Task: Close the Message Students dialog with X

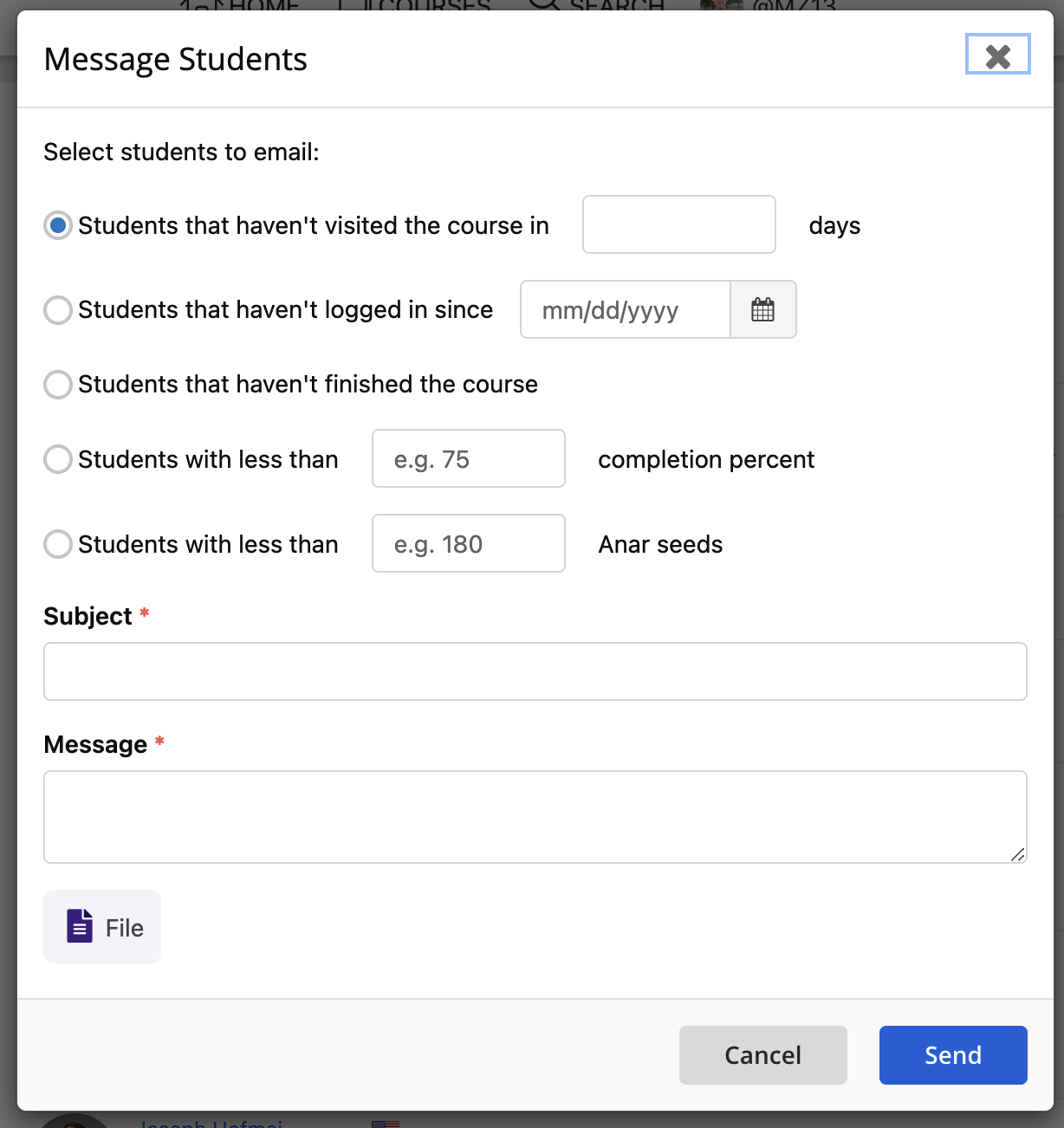Action: click(997, 55)
